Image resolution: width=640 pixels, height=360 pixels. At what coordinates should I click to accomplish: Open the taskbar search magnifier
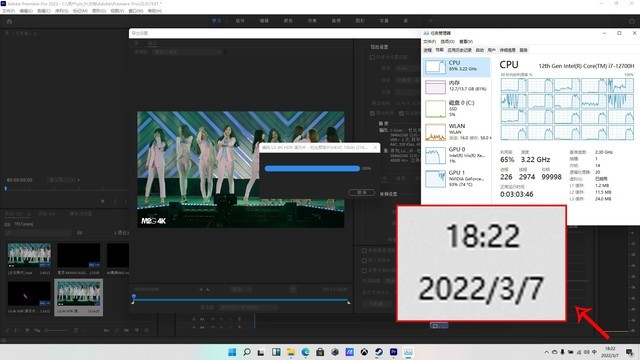point(247,352)
